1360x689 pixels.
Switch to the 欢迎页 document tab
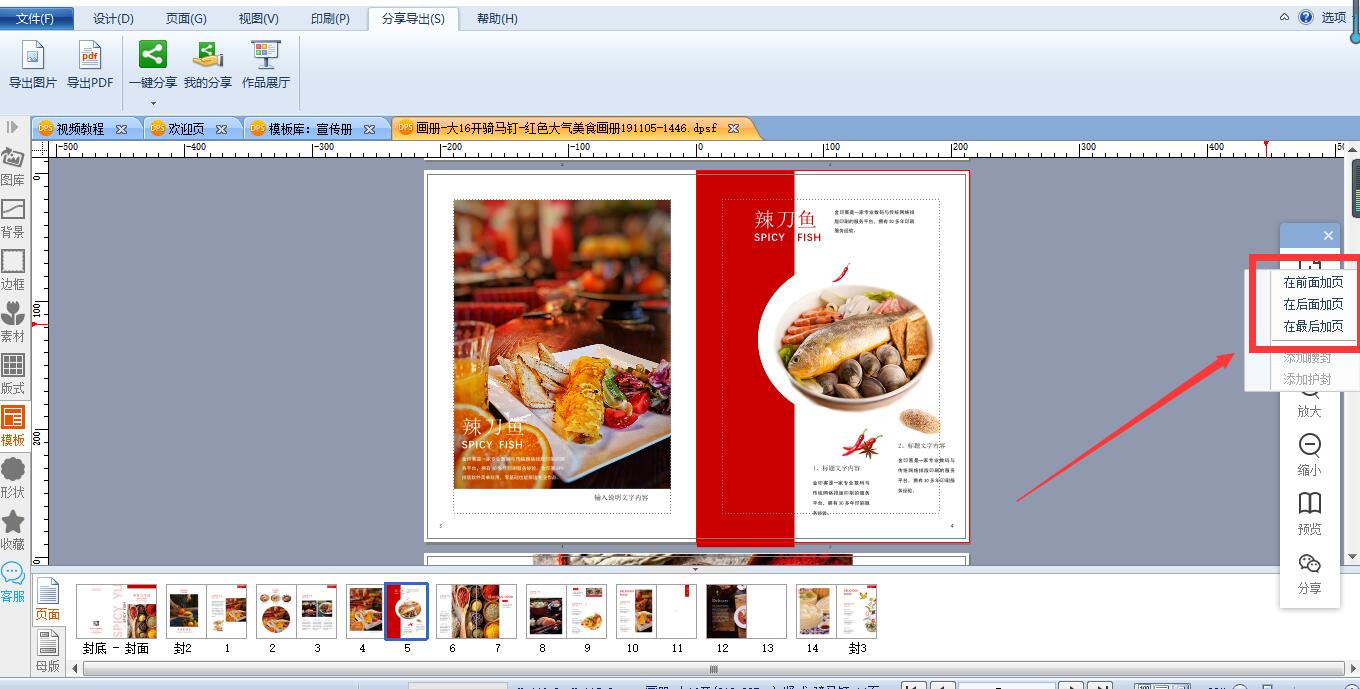(186, 129)
